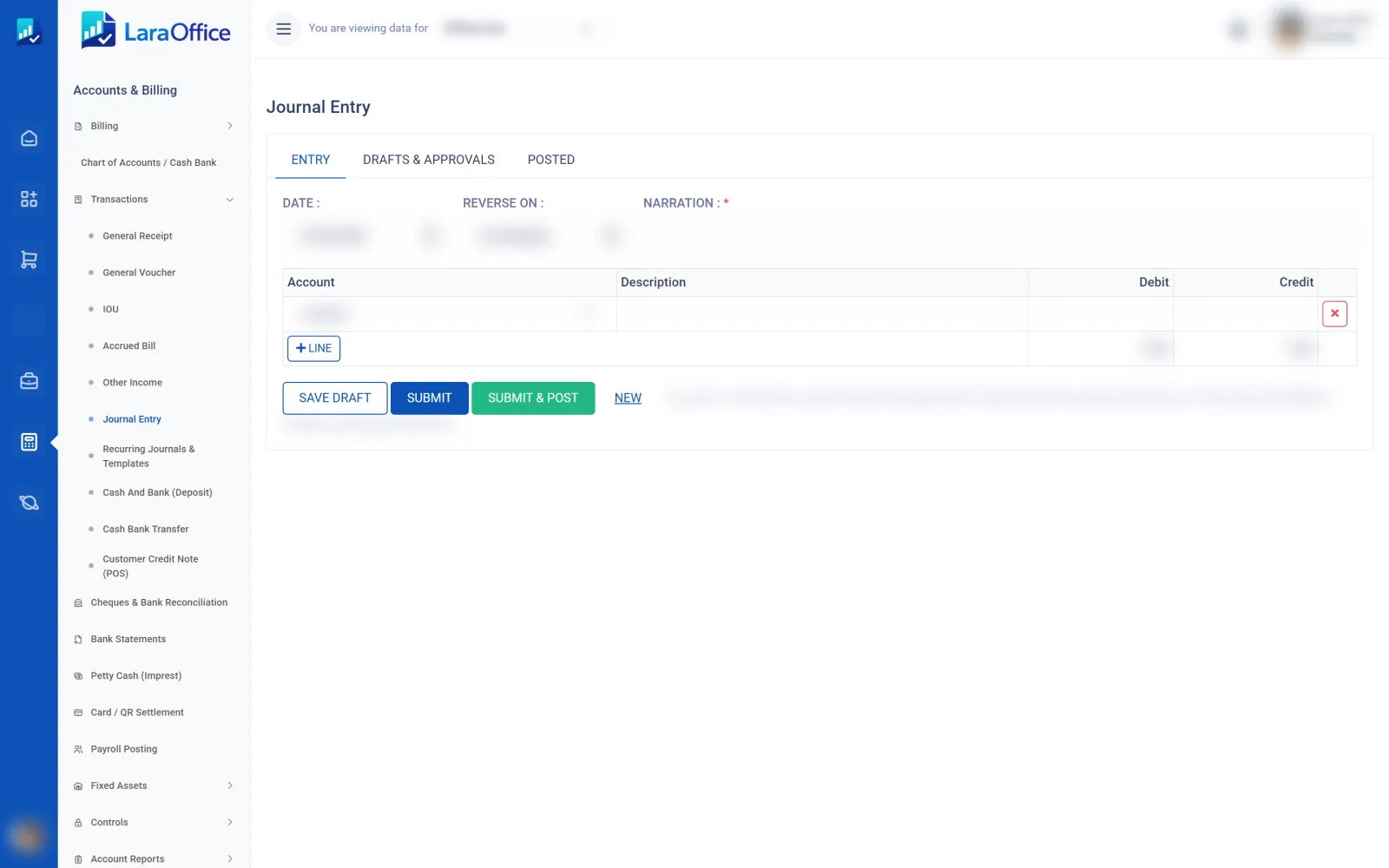Open Recurring Journals & Templates

point(148,457)
